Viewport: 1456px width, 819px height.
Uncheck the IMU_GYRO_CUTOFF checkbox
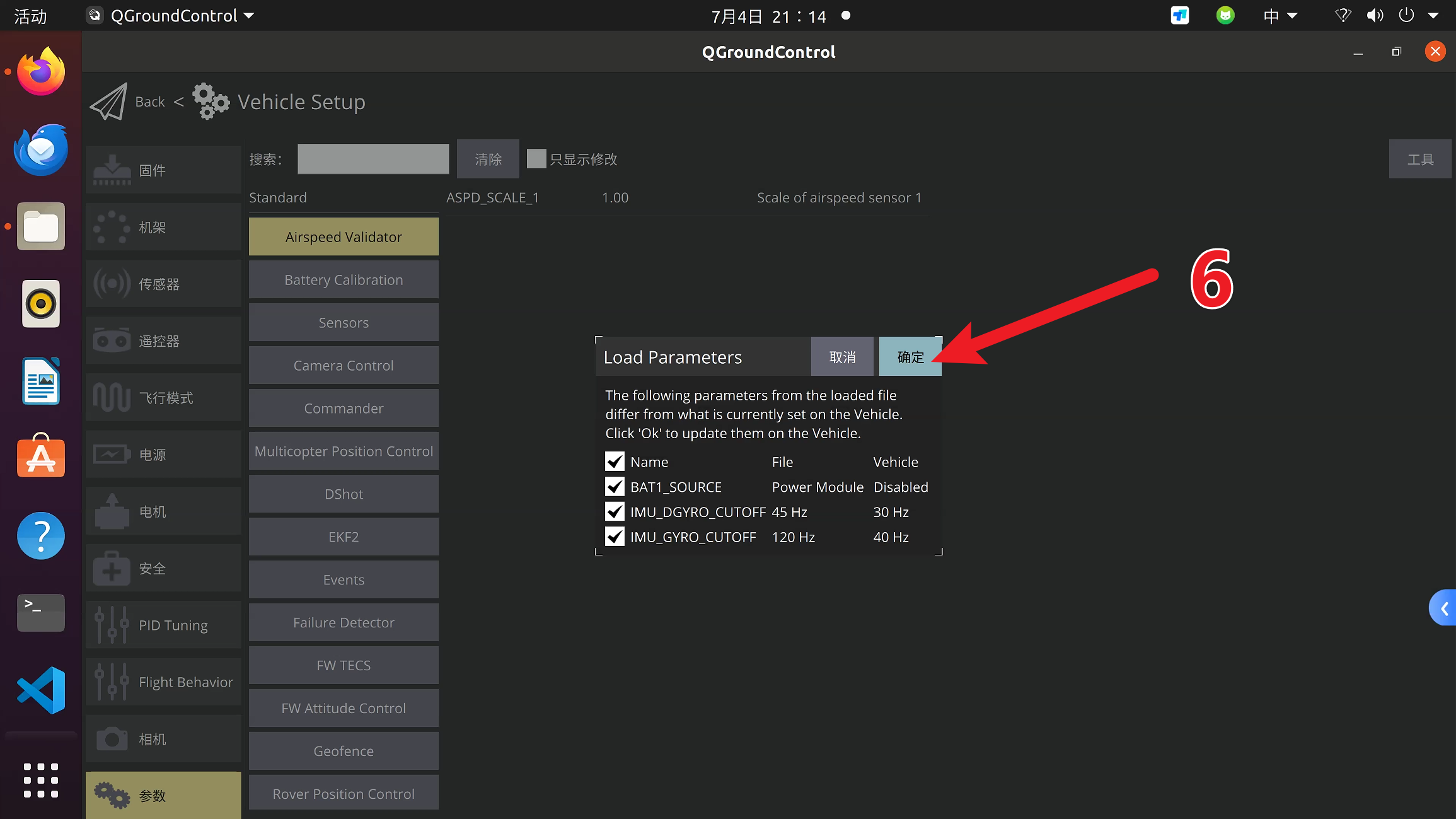coord(615,537)
